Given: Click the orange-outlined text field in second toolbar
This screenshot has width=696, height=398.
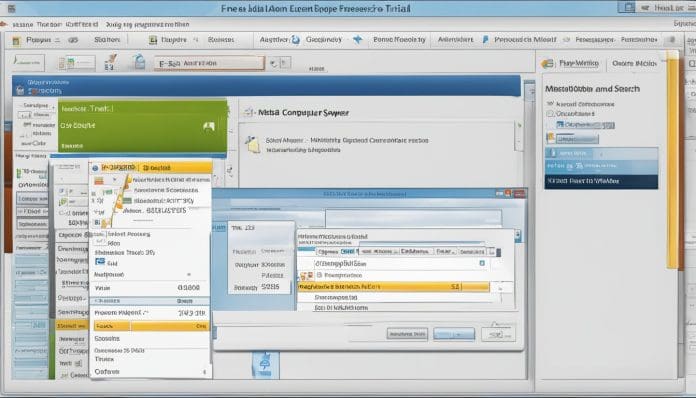Looking at the screenshot, I should [209, 63].
